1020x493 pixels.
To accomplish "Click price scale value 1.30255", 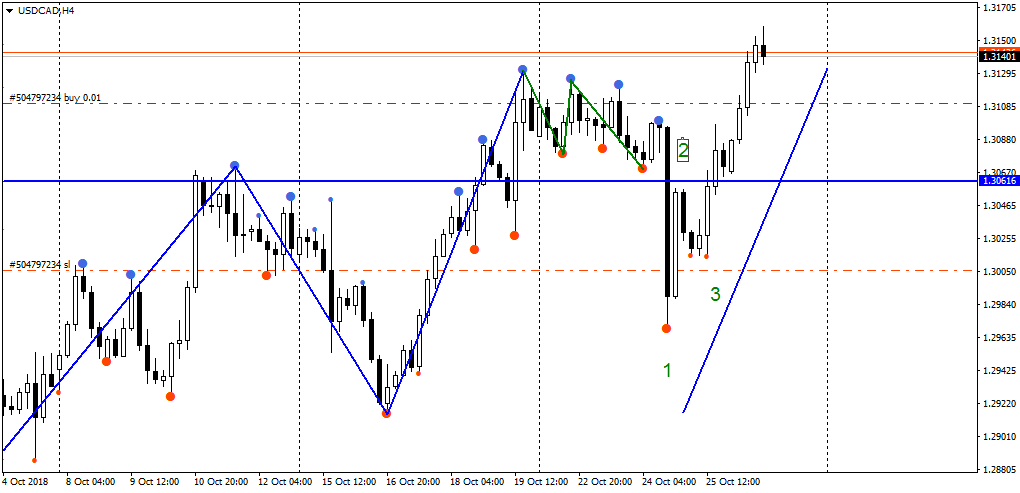I will [x=1000, y=238].
